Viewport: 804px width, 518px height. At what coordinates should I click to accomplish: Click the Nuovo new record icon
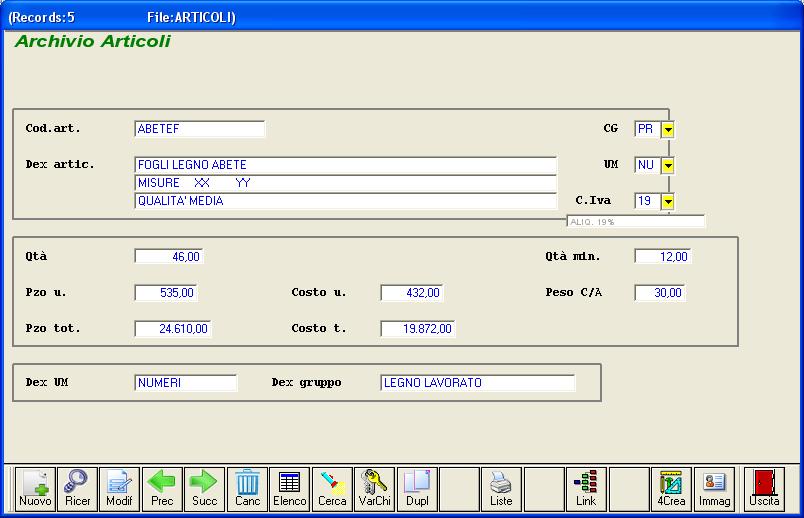pyautogui.click(x=35, y=489)
